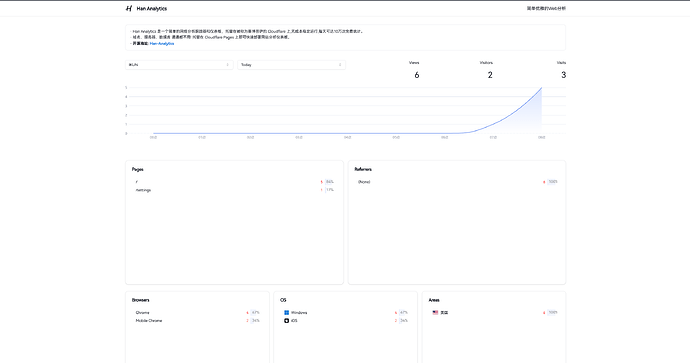Click the Views count of 6
This screenshot has height=363, width=690.
(x=417, y=75)
